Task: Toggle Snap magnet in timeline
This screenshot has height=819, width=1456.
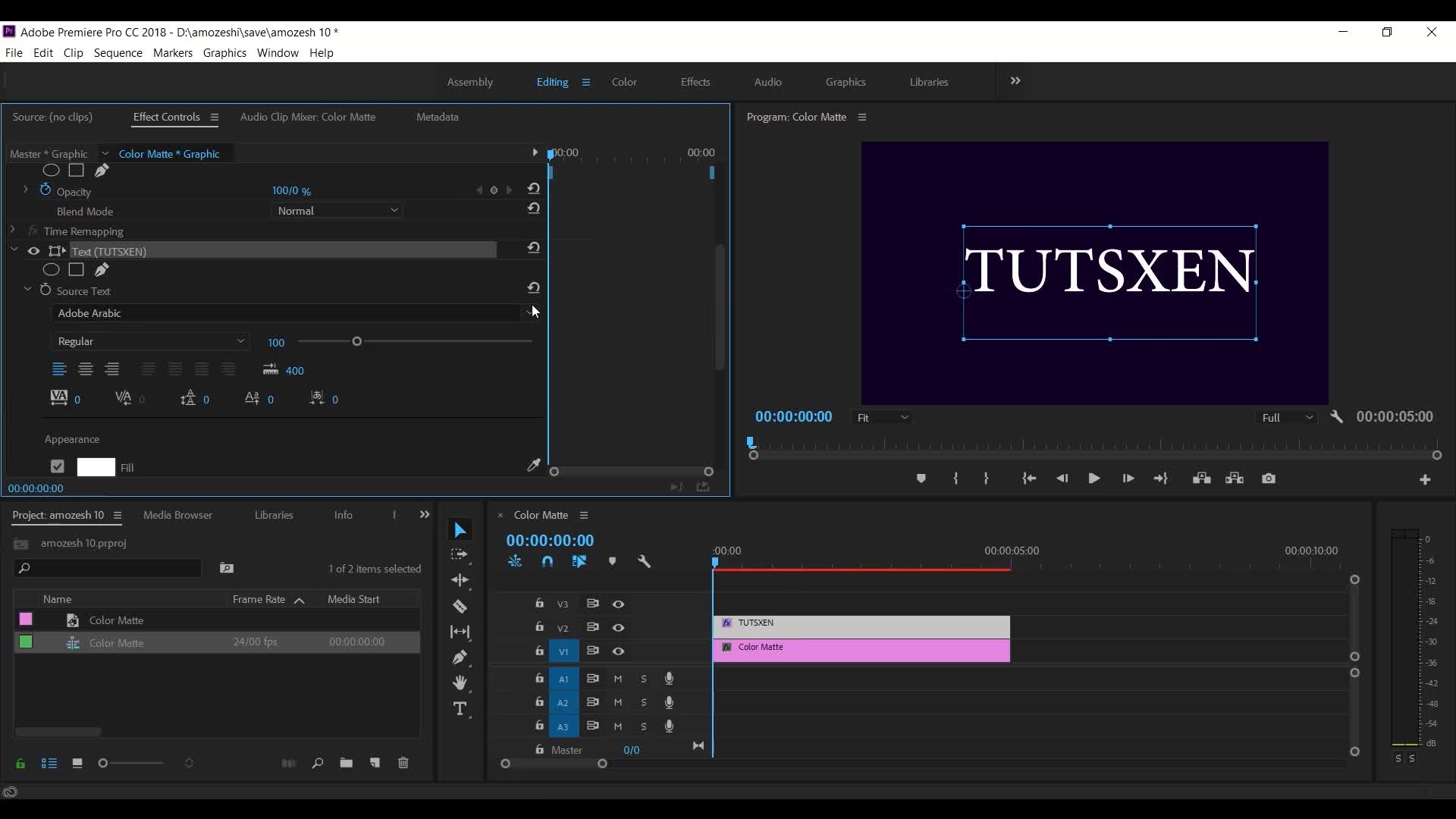Action: 548,562
